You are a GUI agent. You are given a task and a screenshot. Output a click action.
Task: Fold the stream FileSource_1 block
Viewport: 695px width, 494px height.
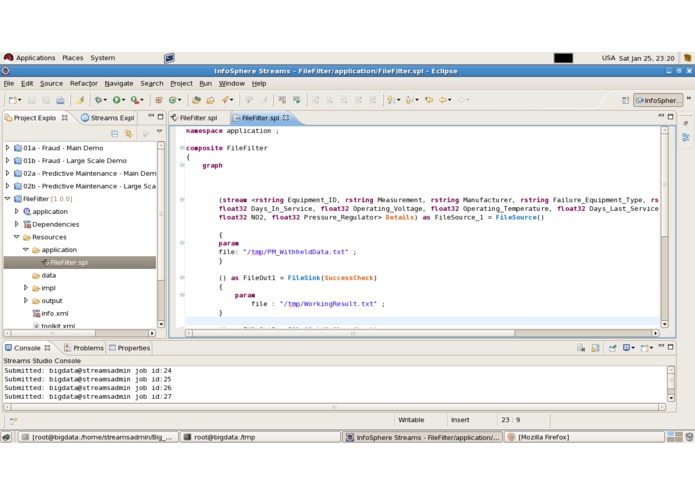182,200
